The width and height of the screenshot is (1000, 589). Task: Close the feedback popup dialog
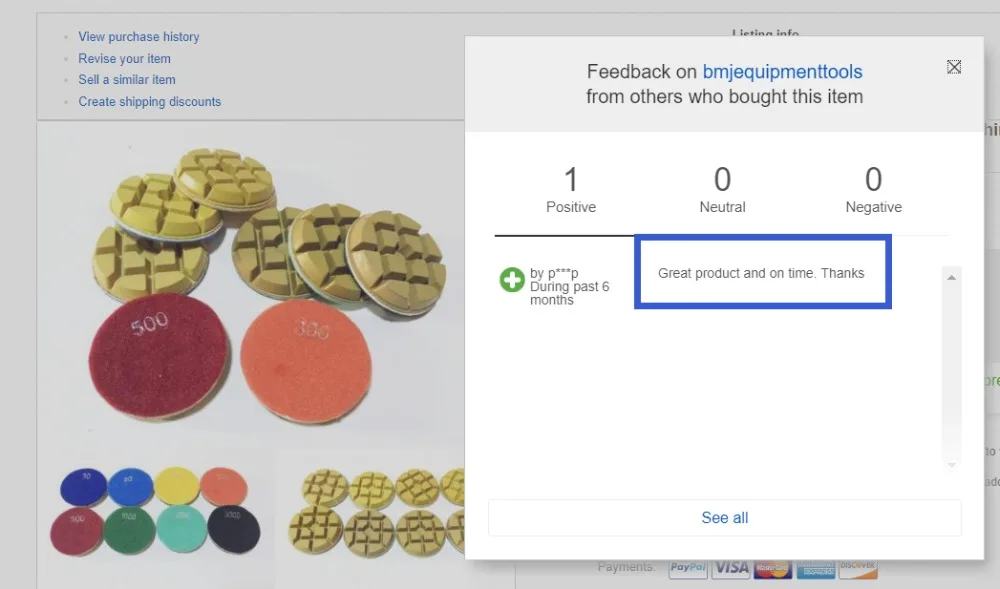click(953, 67)
